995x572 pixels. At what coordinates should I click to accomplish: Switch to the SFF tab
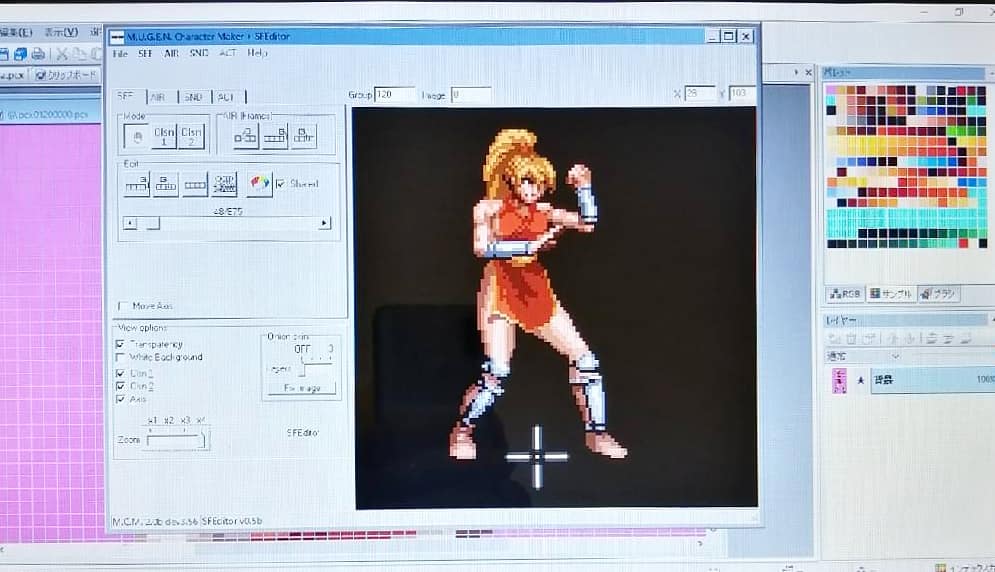coord(129,96)
